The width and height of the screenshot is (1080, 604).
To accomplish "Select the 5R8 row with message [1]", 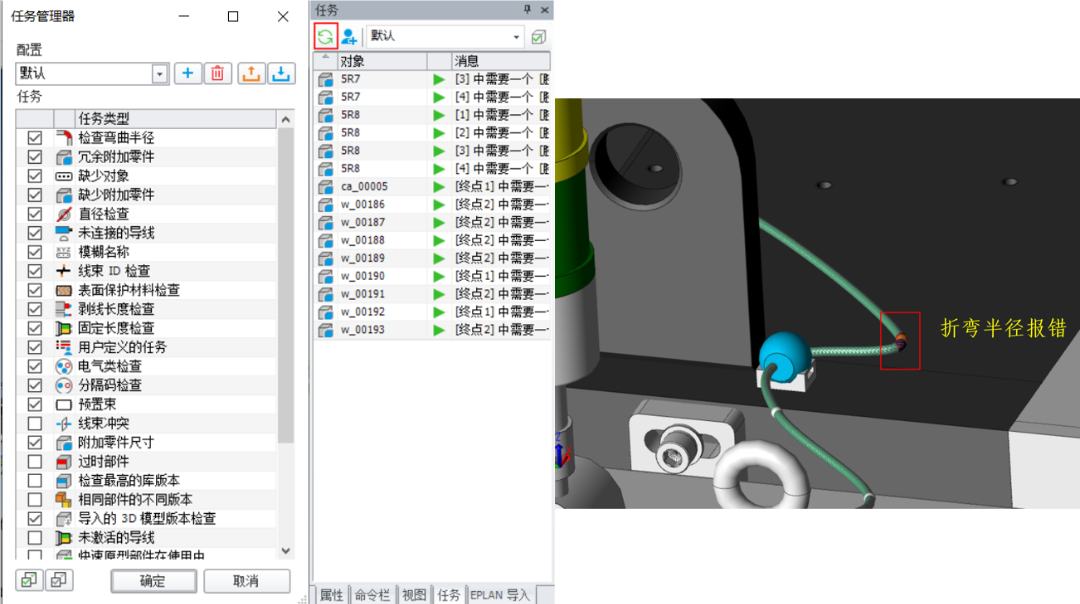I will 433,115.
